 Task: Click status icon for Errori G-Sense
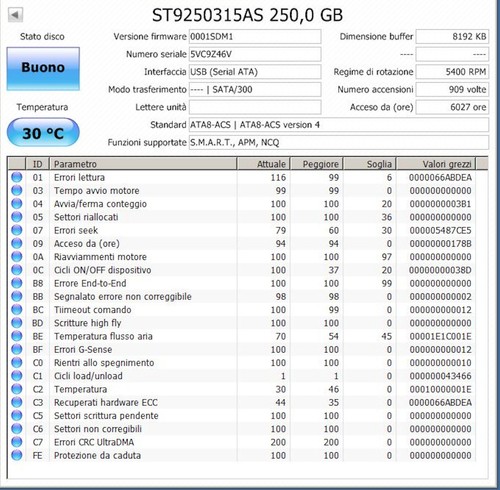click(17, 349)
